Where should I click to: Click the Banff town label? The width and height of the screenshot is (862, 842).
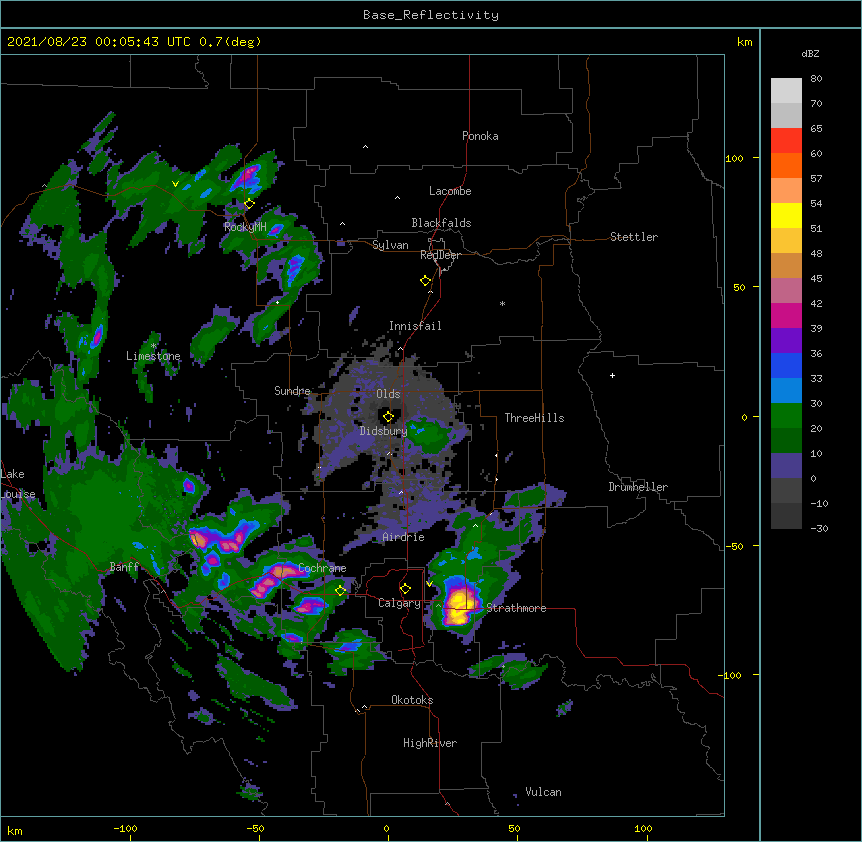tap(124, 567)
